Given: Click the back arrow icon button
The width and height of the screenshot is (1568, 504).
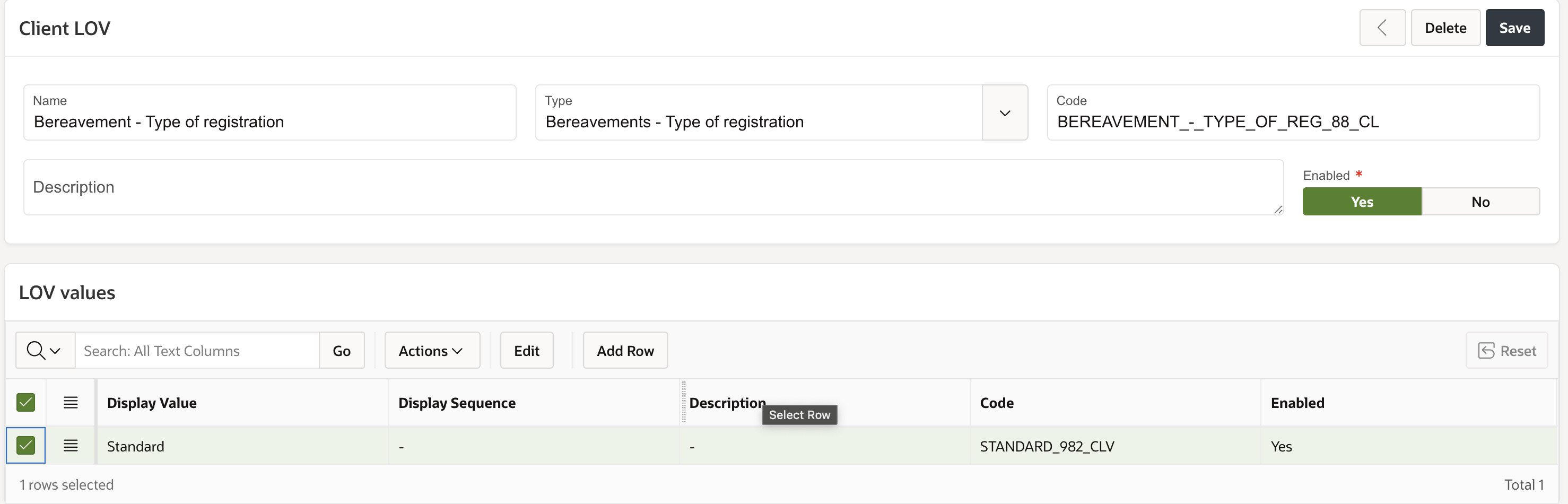Looking at the screenshot, I should coord(1382,28).
